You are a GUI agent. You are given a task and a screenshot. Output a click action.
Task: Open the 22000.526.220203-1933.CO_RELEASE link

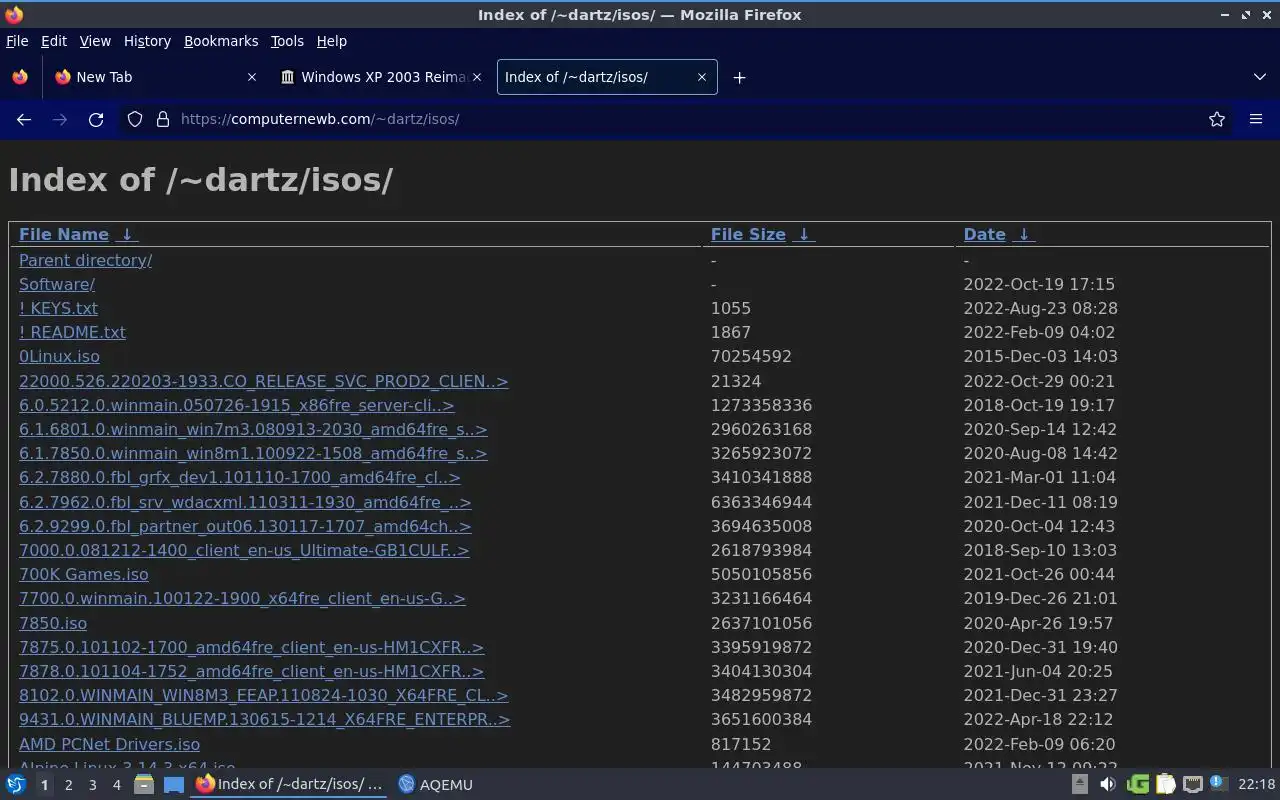[x=263, y=381]
